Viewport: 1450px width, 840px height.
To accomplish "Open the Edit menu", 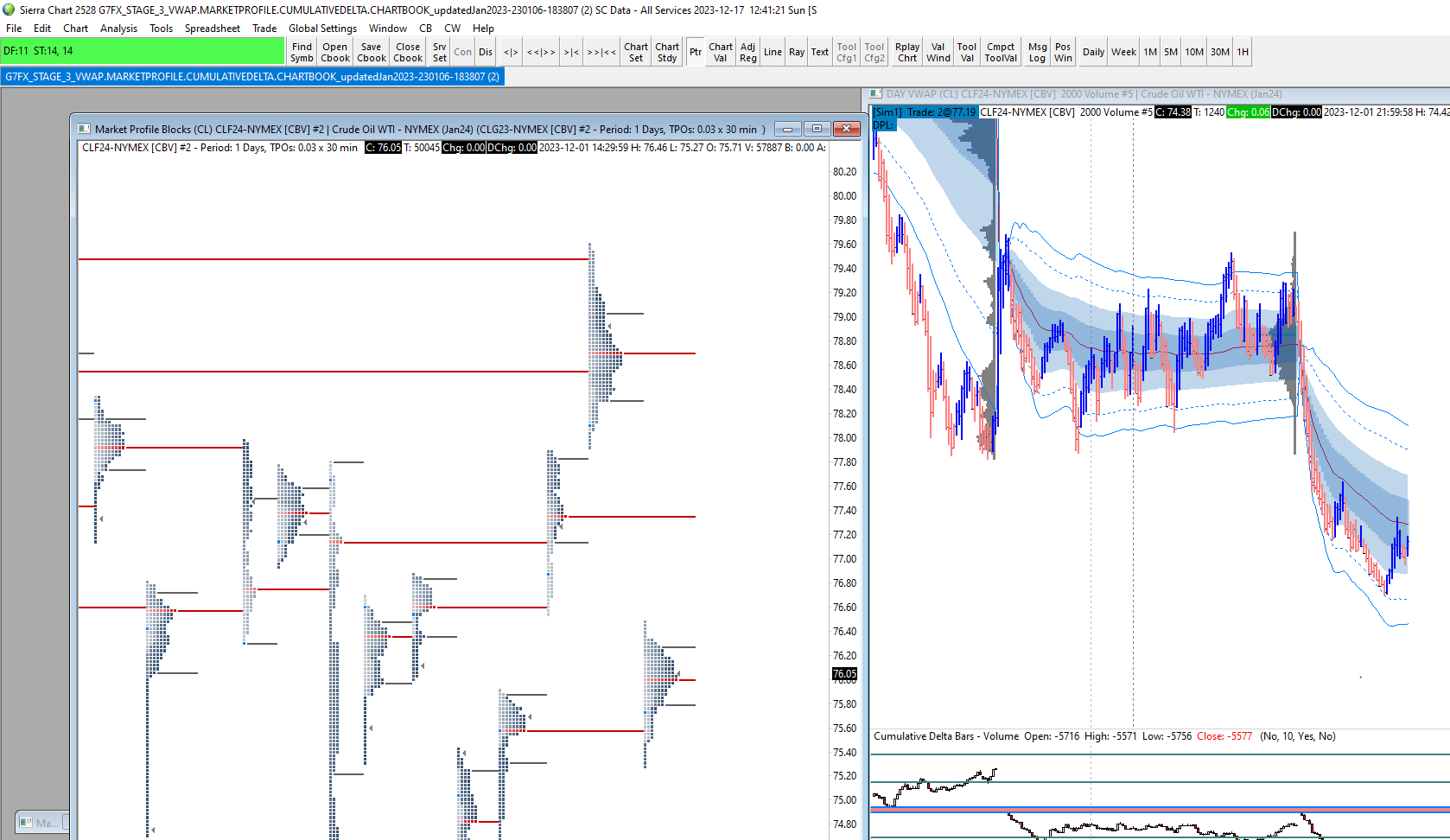I will tap(42, 29).
